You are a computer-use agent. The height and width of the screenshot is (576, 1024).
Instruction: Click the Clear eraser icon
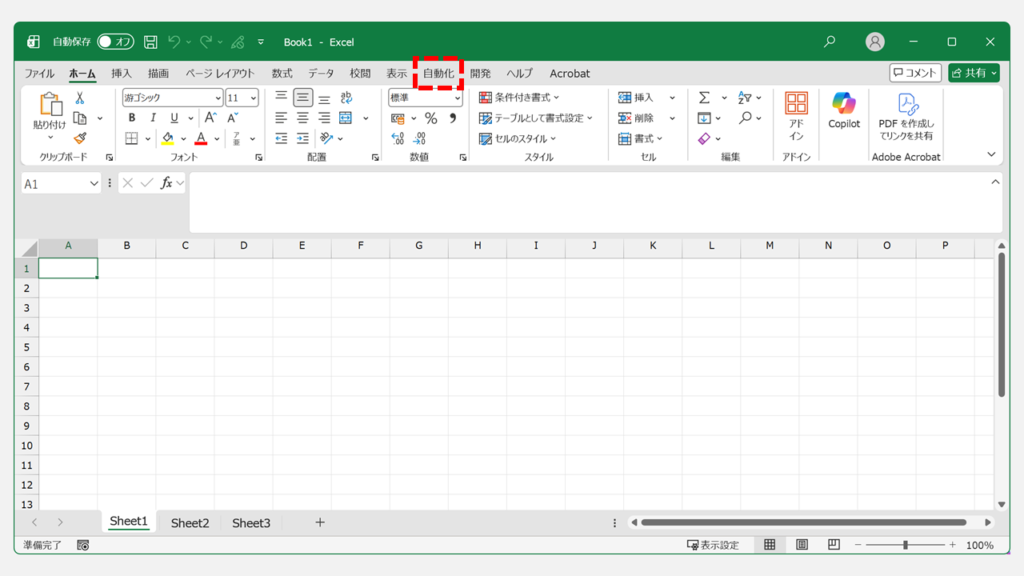[704, 138]
